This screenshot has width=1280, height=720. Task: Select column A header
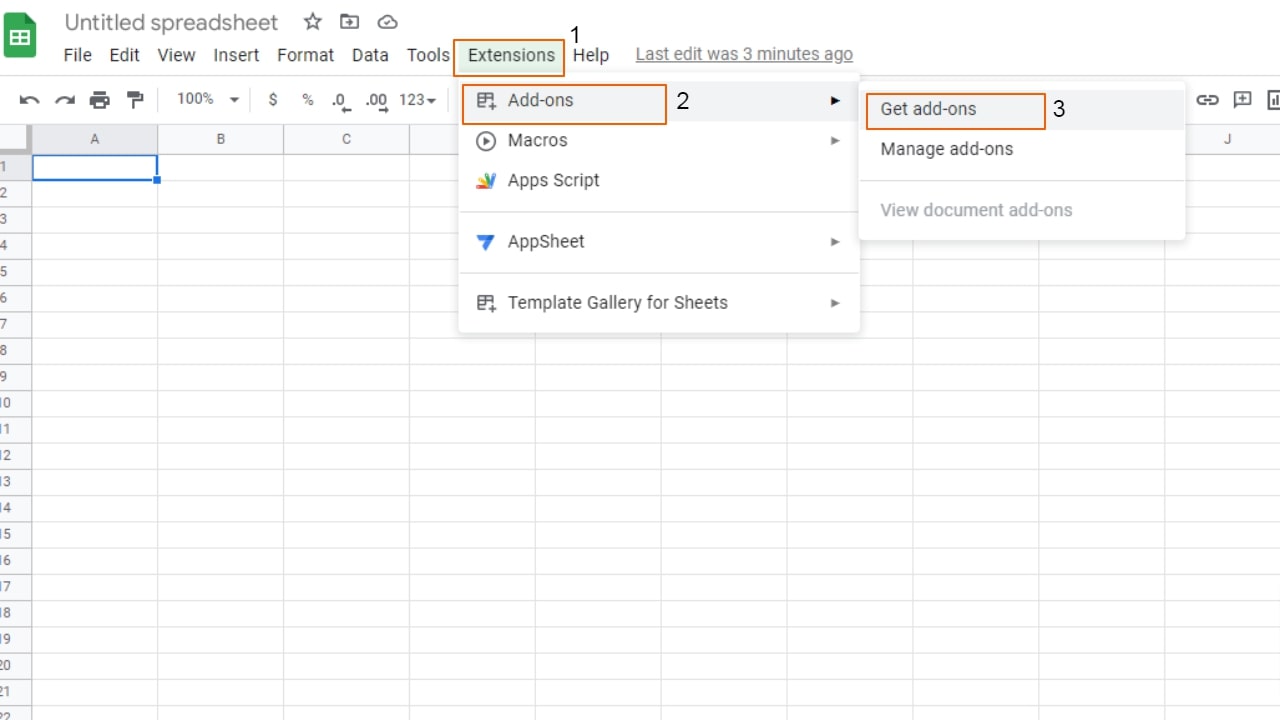click(x=95, y=139)
